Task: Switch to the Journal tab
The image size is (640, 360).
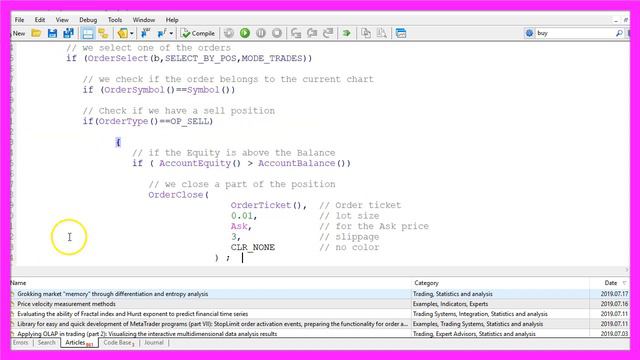Action: [x=154, y=343]
